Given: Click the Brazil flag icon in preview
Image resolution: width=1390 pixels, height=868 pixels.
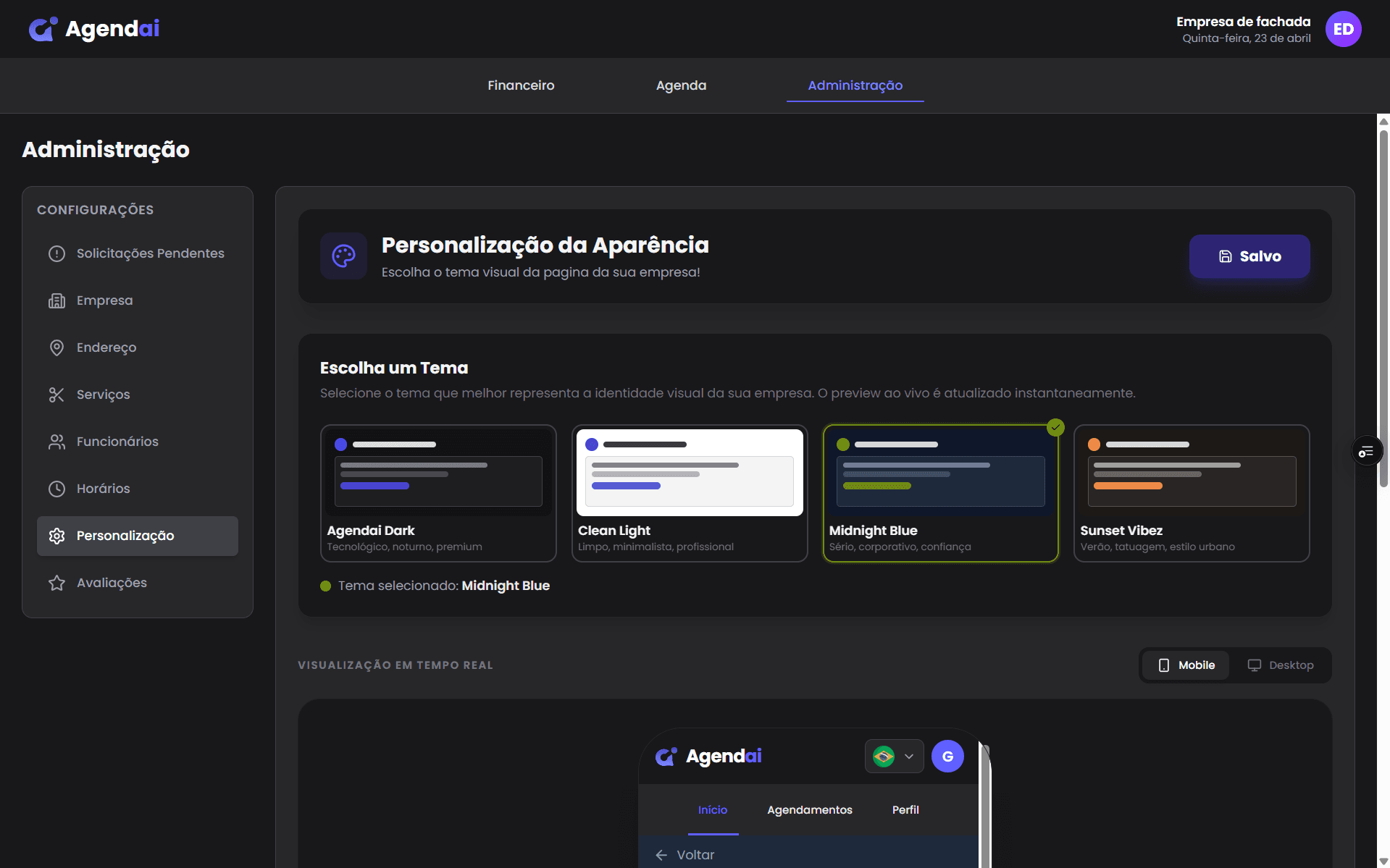Looking at the screenshot, I should [883, 757].
